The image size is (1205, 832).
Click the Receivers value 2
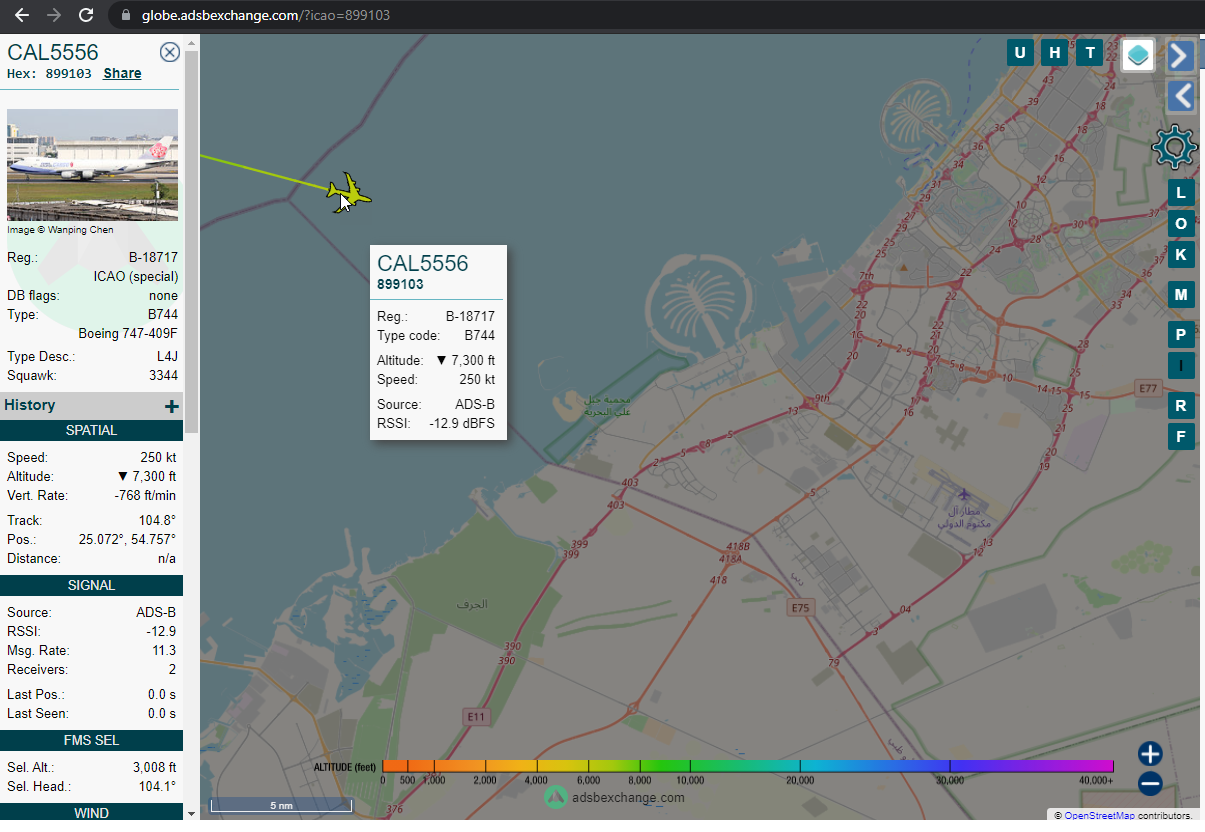172,670
